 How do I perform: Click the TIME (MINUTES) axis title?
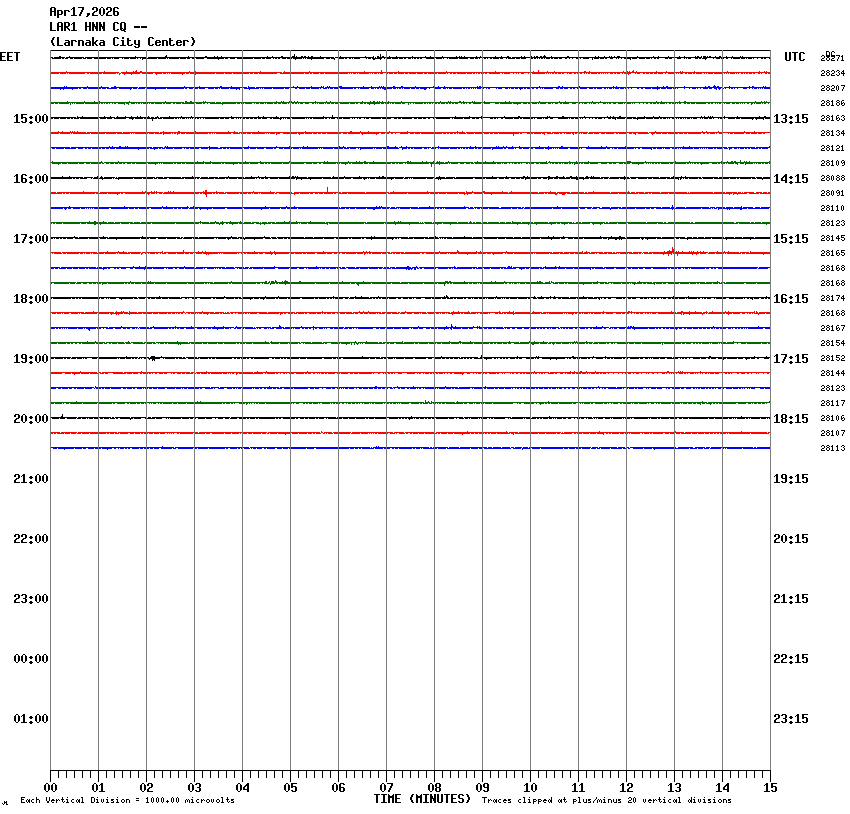(422, 799)
